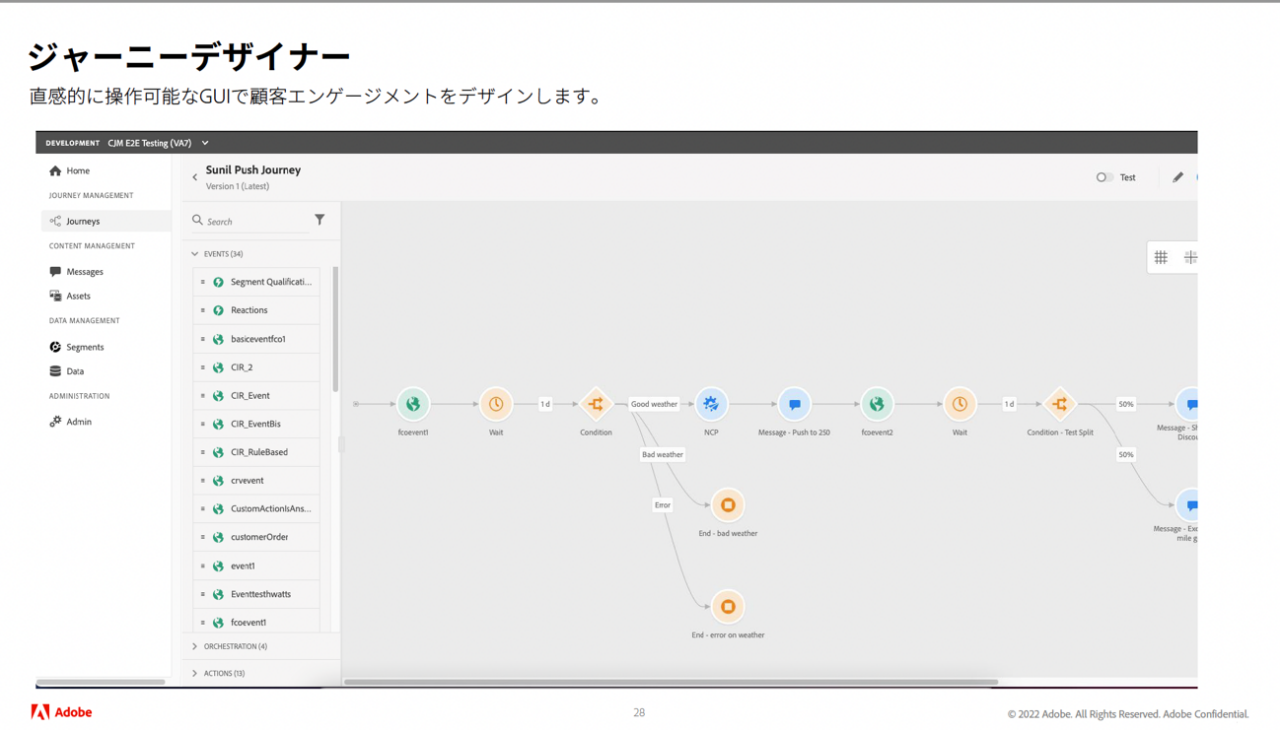Expand the Orchestration (4) section

coord(195,647)
